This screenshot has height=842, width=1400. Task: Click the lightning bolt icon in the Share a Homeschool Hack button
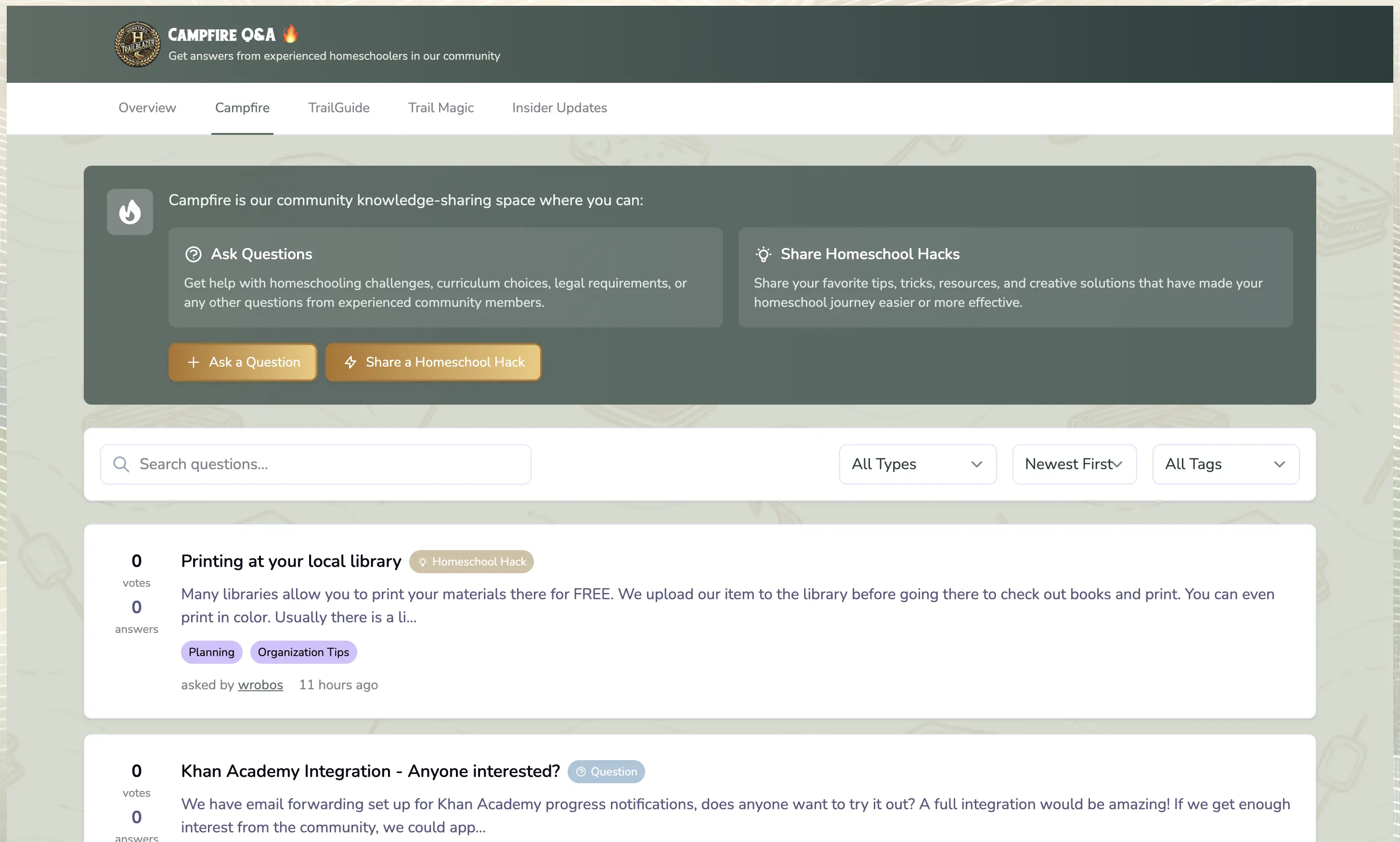[350, 362]
